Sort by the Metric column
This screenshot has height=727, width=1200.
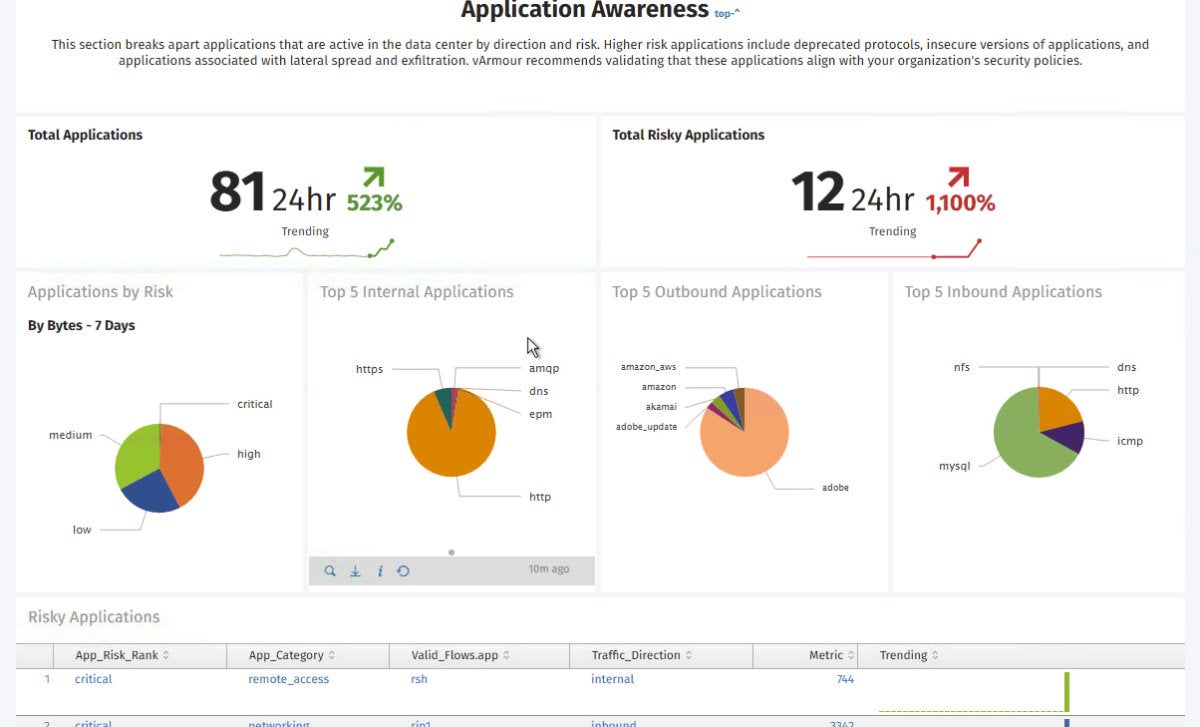coord(831,655)
